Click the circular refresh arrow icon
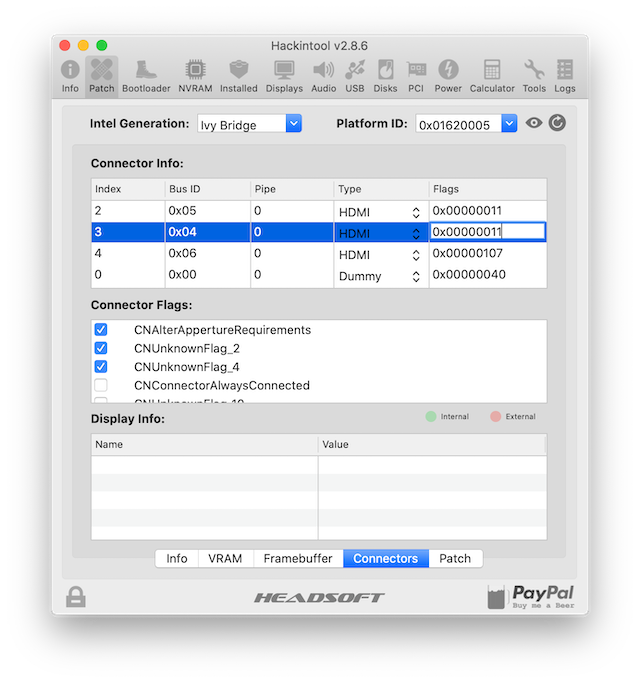Viewport: 640px width, 683px height. (x=557, y=123)
